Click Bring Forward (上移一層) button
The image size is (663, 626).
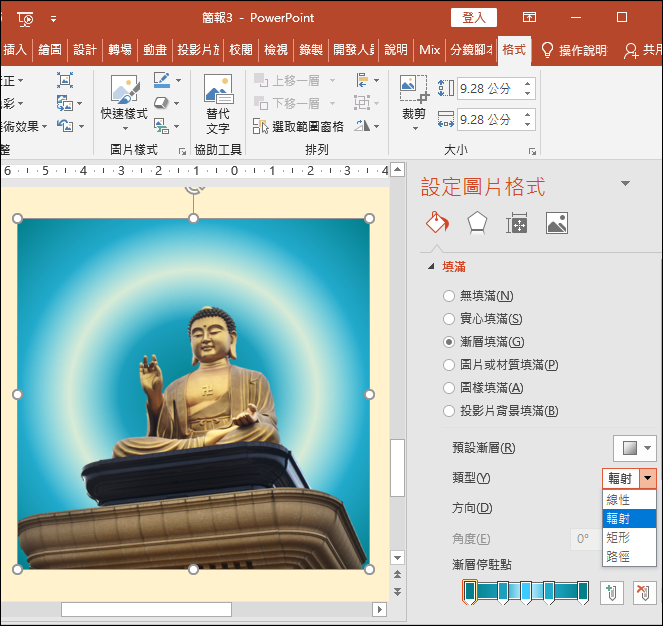[287, 80]
